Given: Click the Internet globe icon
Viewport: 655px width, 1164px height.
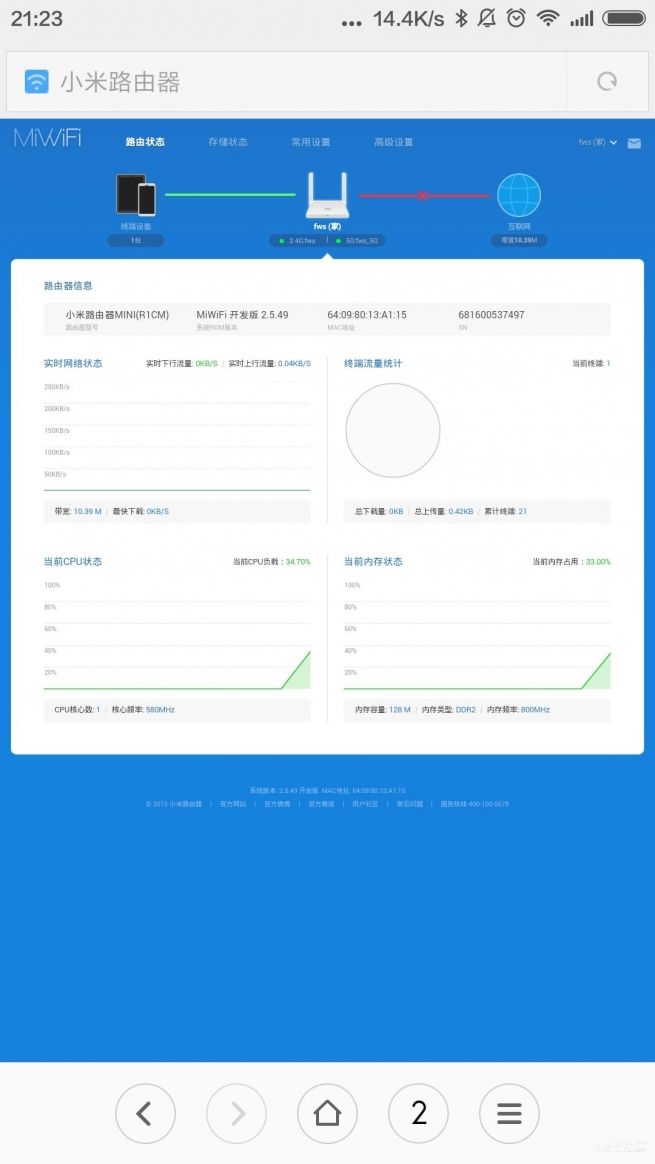Looking at the screenshot, I should click(x=518, y=195).
